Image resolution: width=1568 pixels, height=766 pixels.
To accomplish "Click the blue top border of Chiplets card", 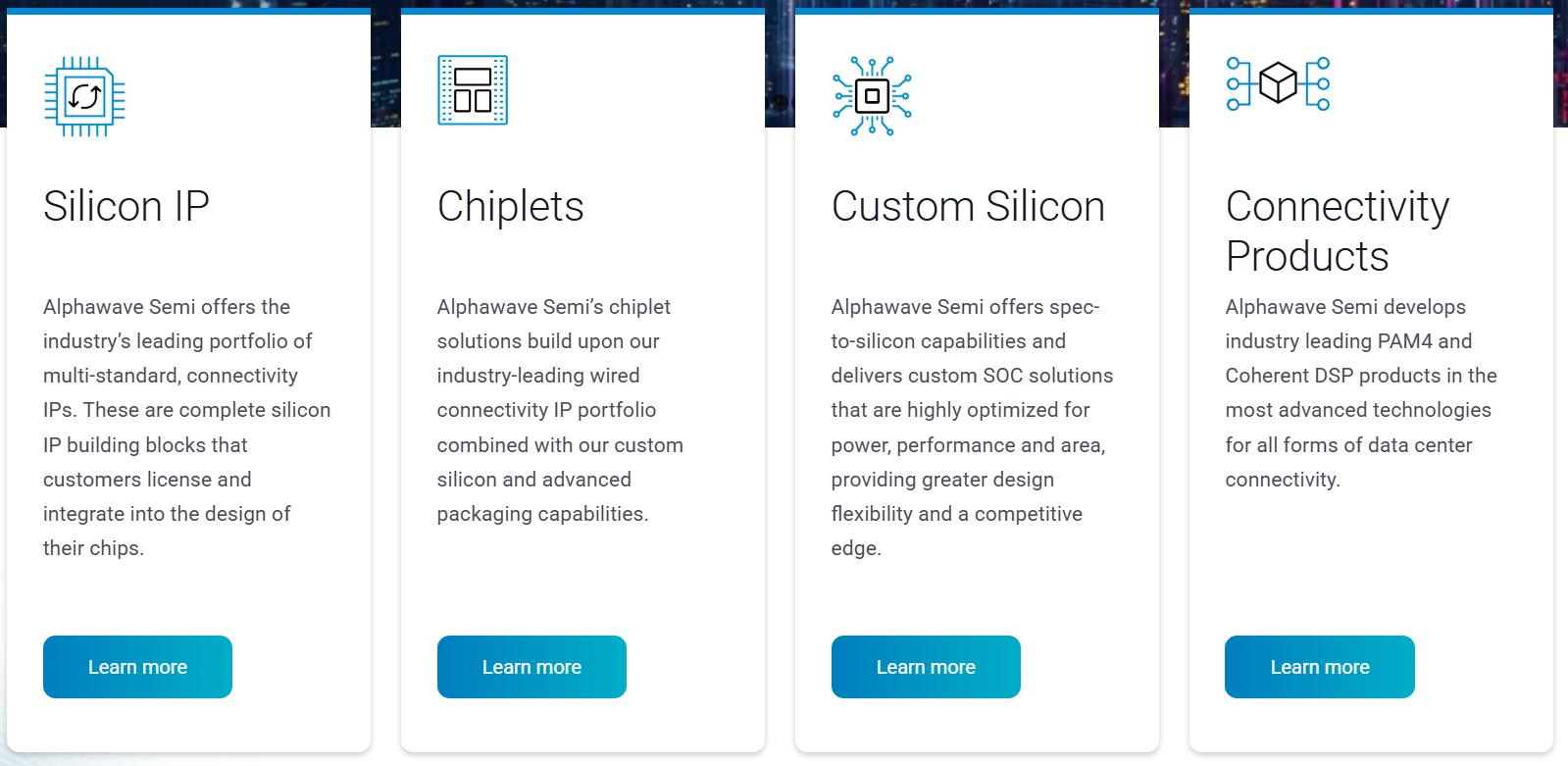I will click(582, 12).
